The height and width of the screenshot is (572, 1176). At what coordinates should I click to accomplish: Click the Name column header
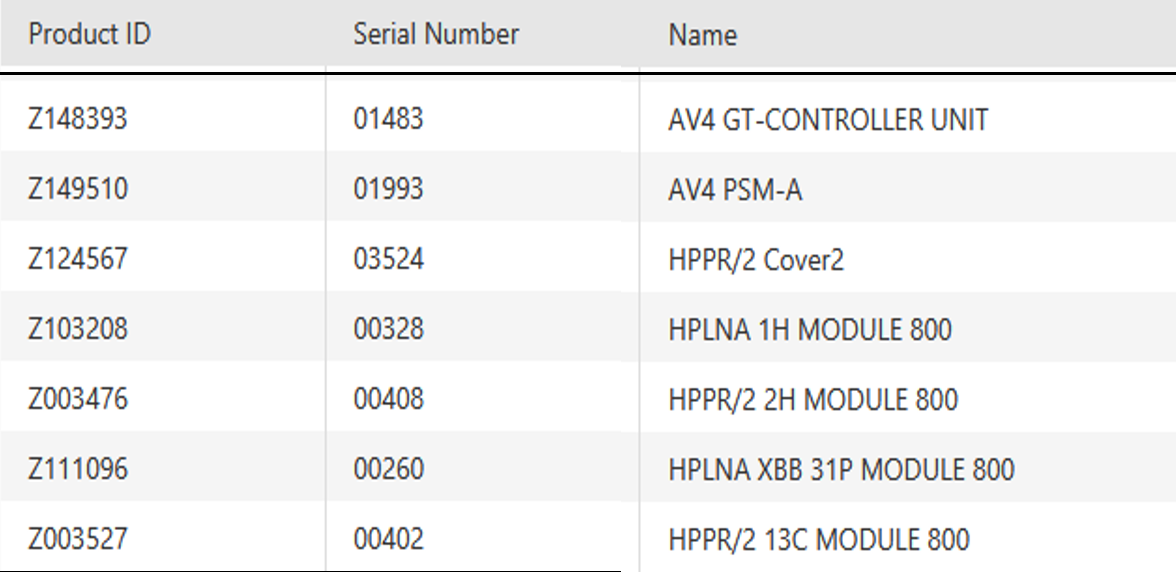click(703, 36)
